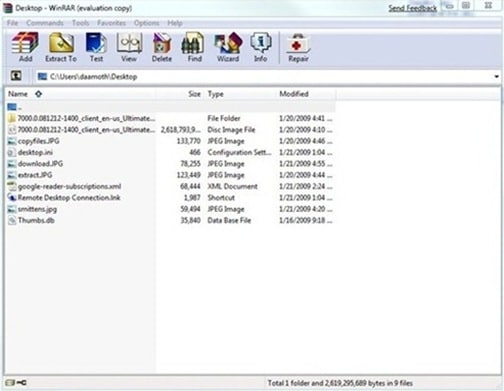Click the status bar total bytes text
The width and height of the screenshot is (504, 391).
tap(340, 383)
